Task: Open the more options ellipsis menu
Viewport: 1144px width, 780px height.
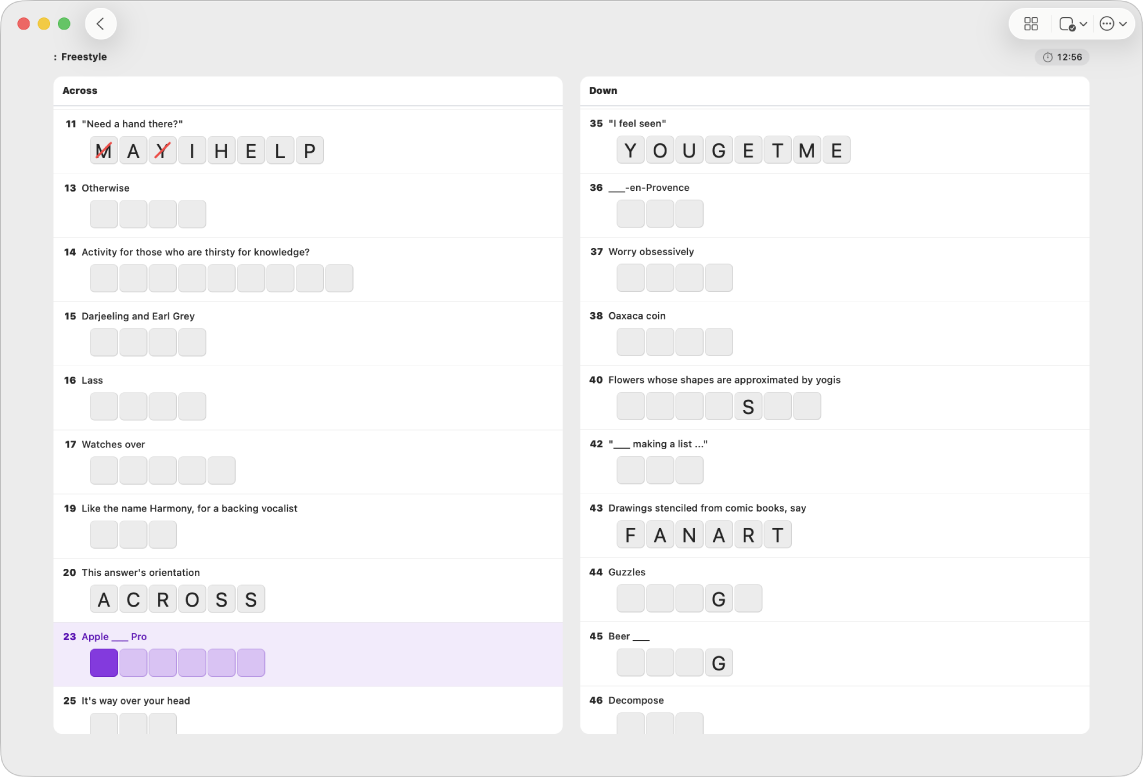Action: [1113, 24]
